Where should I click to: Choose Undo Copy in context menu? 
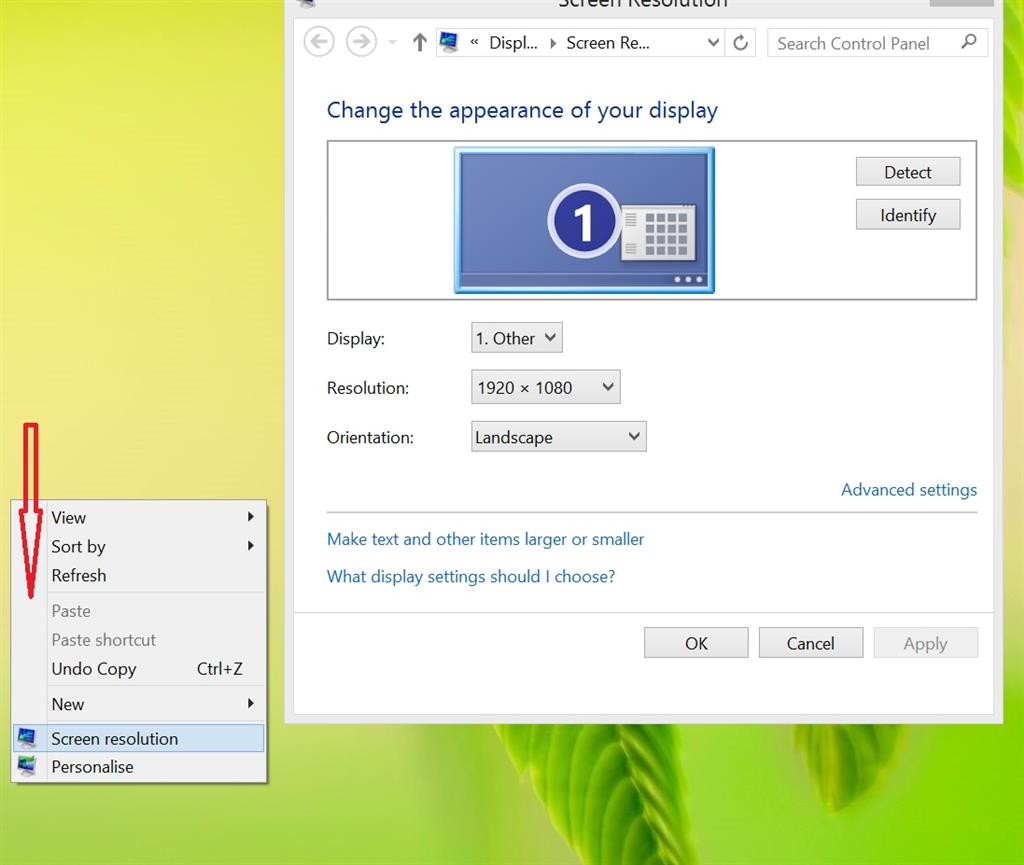pyautogui.click(x=138, y=668)
